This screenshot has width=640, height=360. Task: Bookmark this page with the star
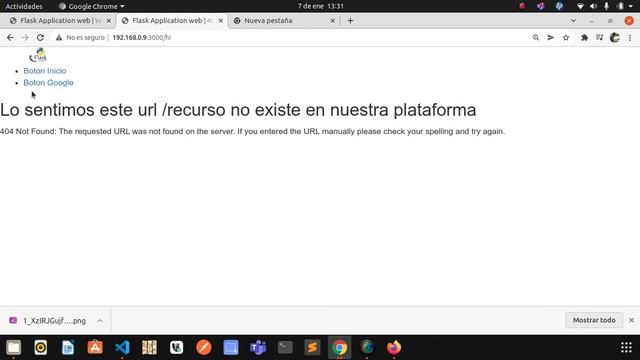[566, 38]
